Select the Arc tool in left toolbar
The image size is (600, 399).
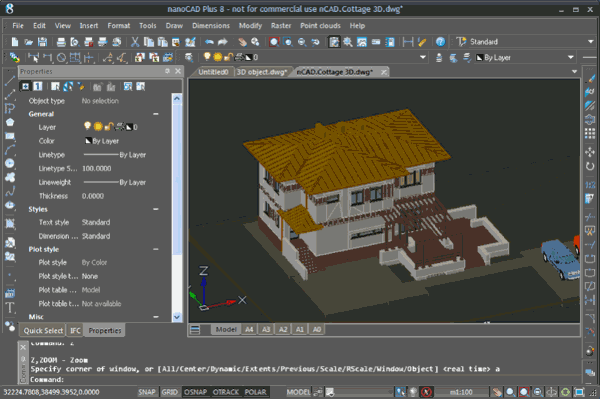pyautogui.click(x=10, y=150)
